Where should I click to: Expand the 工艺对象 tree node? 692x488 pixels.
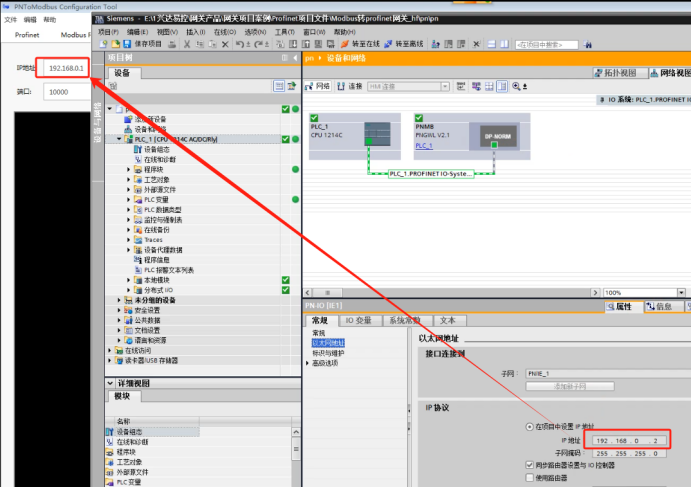(129, 180)
